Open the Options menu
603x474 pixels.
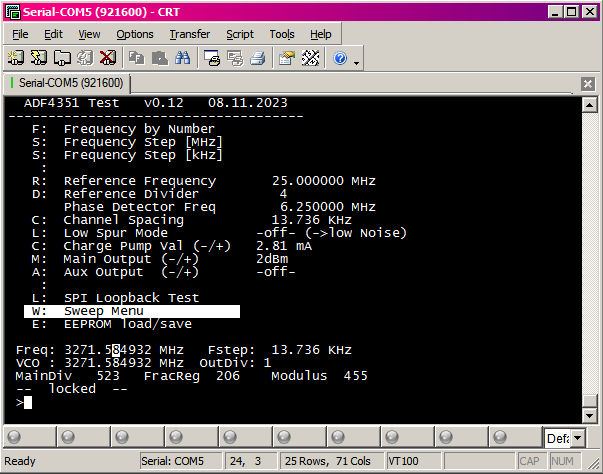[135, 34]
